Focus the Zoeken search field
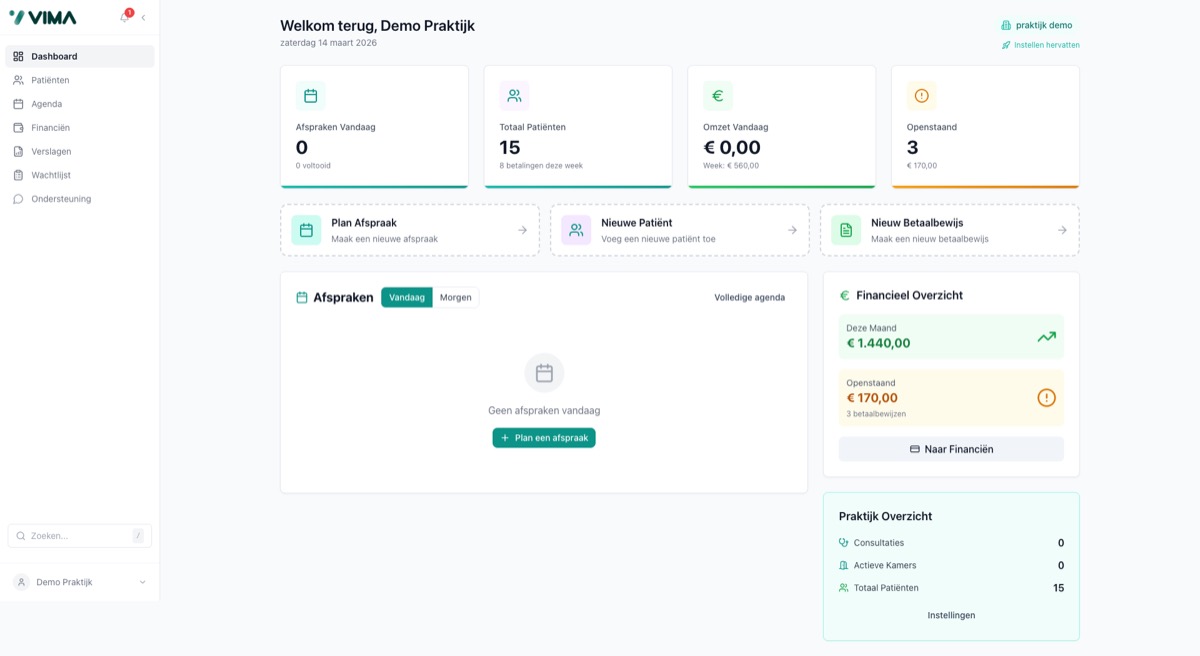 click(80, 536)
